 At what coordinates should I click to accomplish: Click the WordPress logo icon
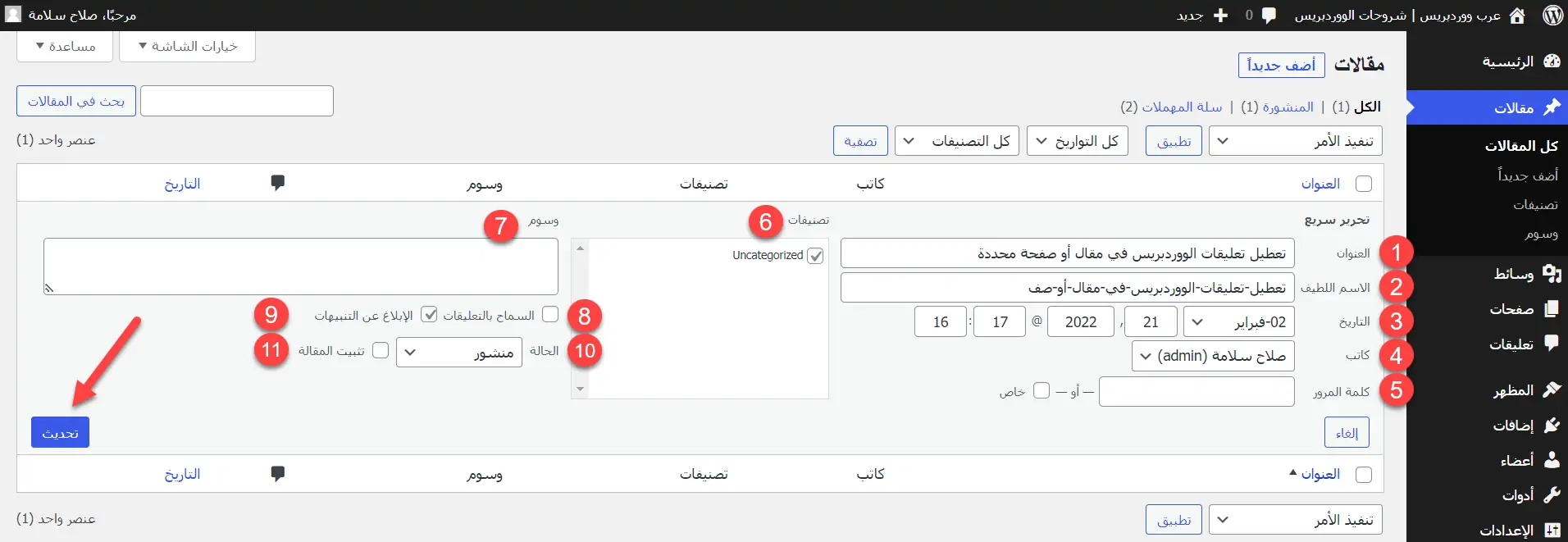1552,15
